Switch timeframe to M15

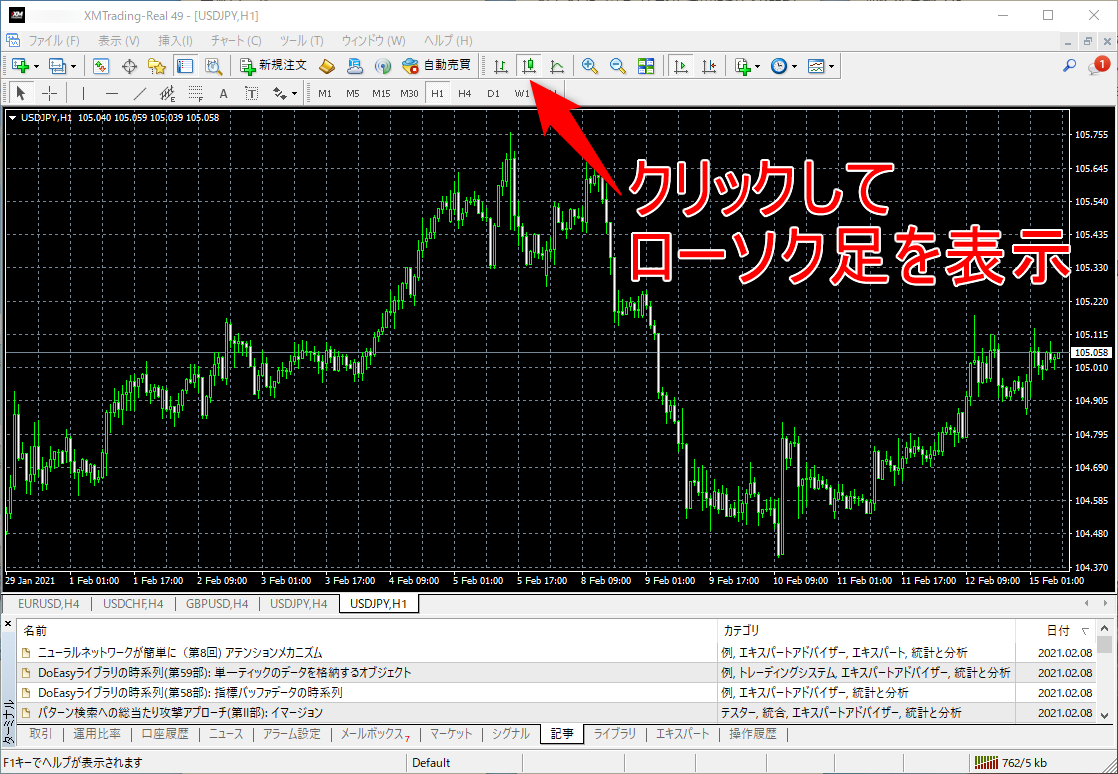coord(381,93)
